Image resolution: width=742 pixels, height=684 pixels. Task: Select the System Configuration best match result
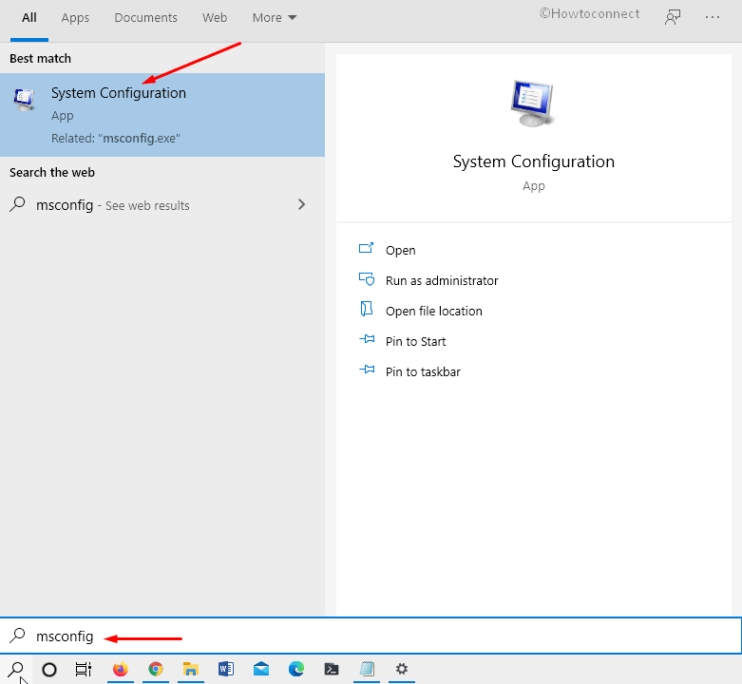point(162,115)
